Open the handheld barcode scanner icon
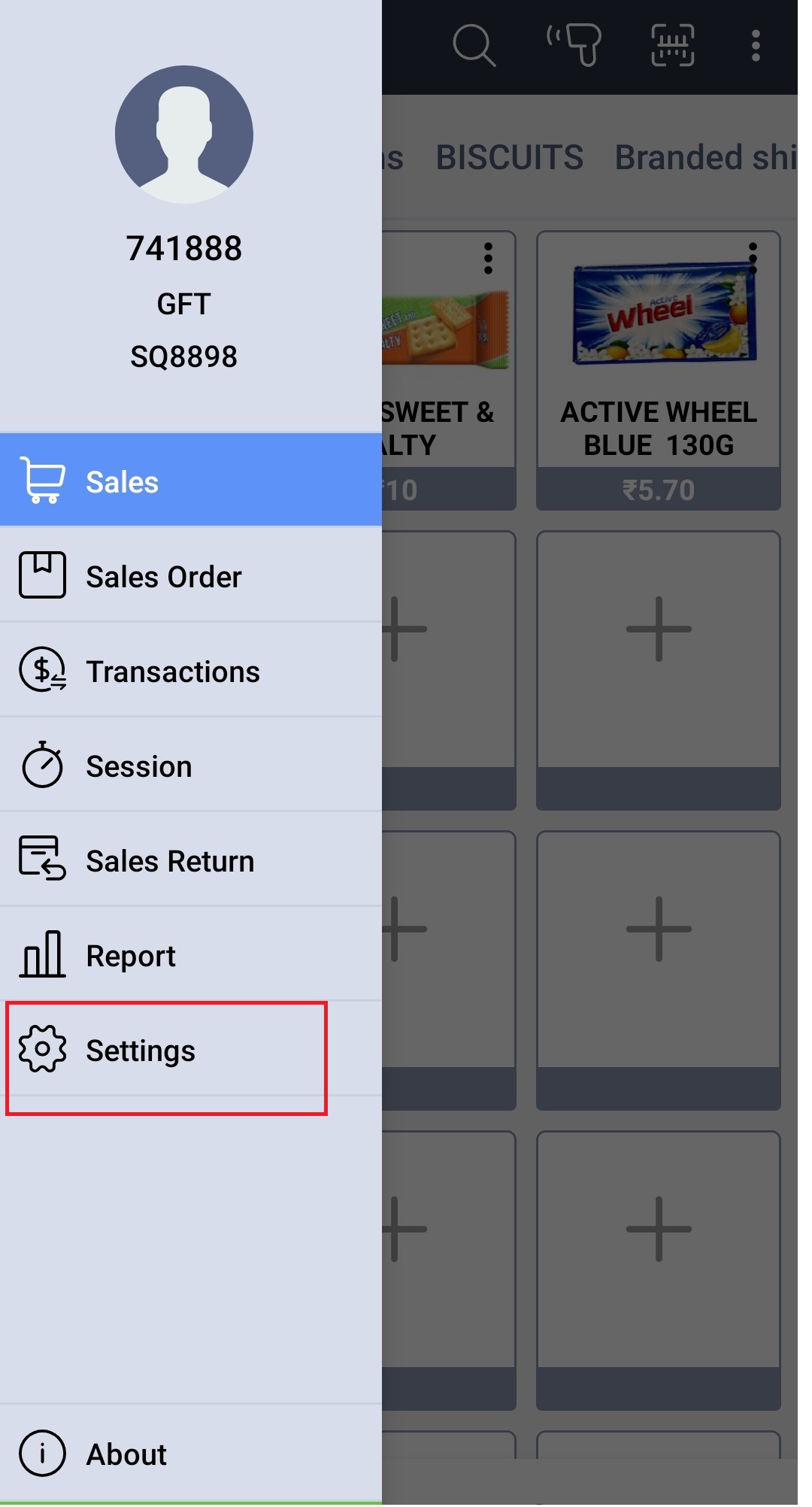Viewport: 812px width, 1507px height. click(x=575, y=45)
